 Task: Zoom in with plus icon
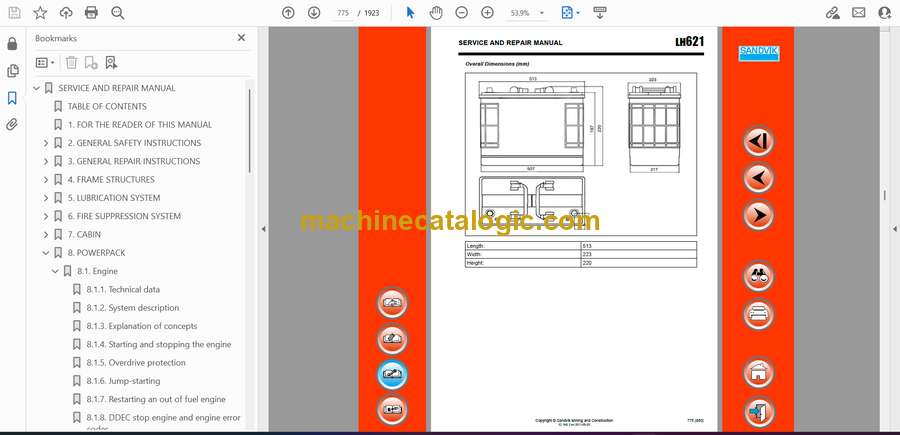[x=487, y=13]
